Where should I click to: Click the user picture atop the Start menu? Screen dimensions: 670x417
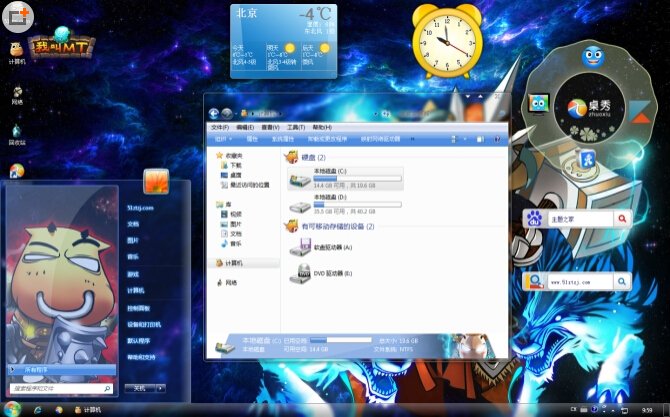[156, 181]
